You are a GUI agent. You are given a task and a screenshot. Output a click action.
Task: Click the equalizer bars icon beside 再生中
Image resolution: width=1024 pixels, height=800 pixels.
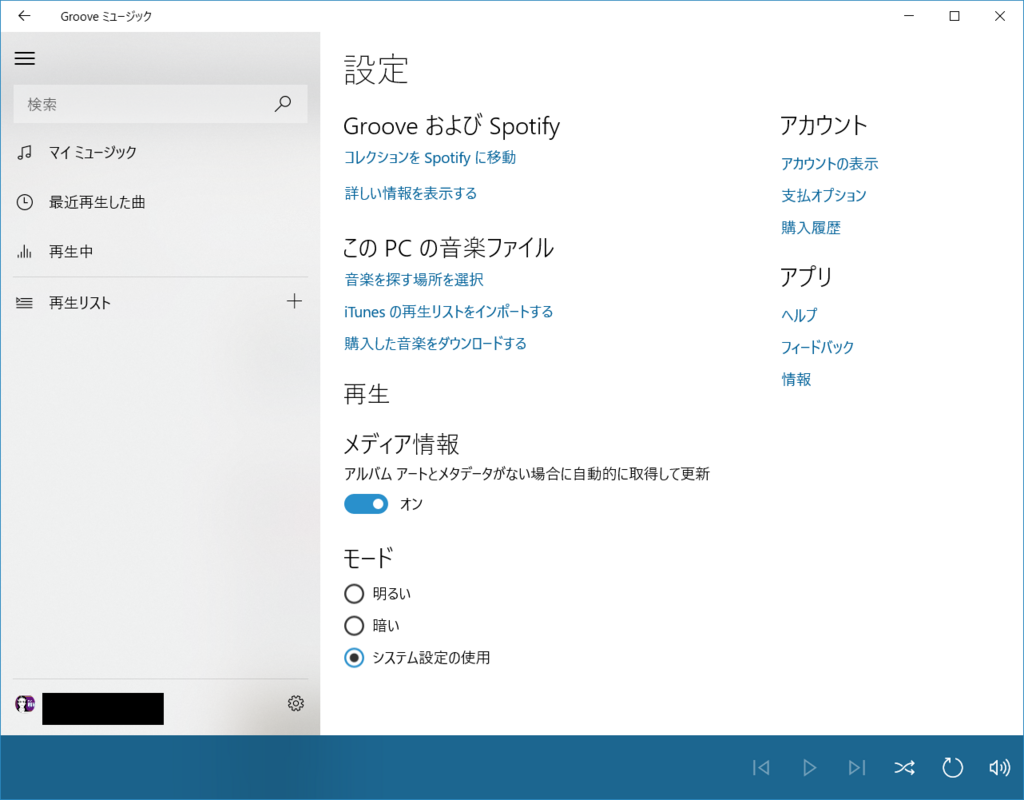pyautogui.click(x=24, y=251)
